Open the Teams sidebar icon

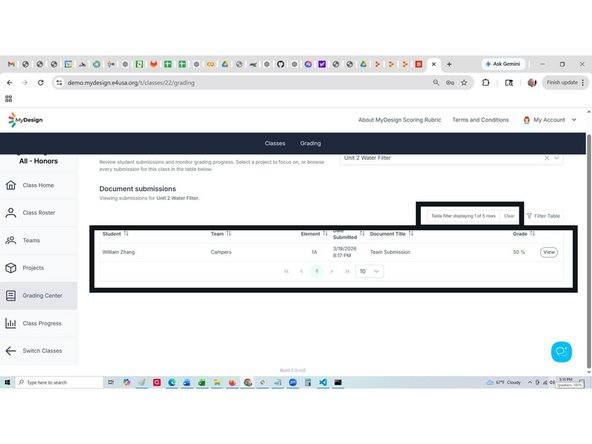tap(11, 240)
